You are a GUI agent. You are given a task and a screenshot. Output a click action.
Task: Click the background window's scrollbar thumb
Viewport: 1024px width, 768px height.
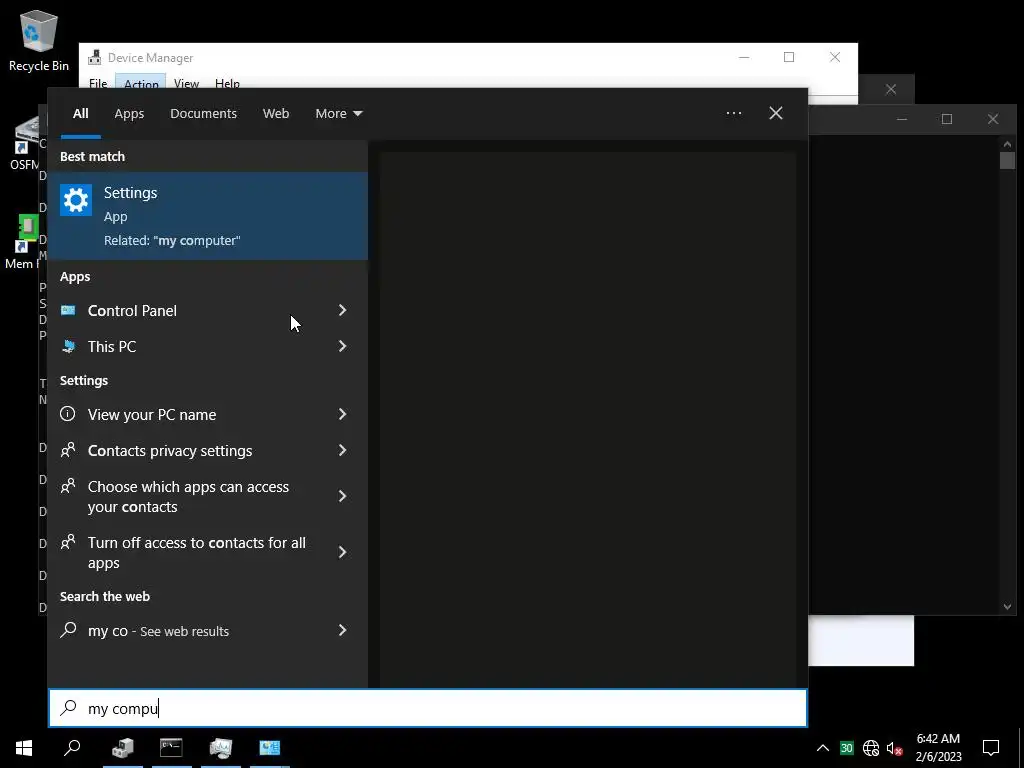point(1007,161)
